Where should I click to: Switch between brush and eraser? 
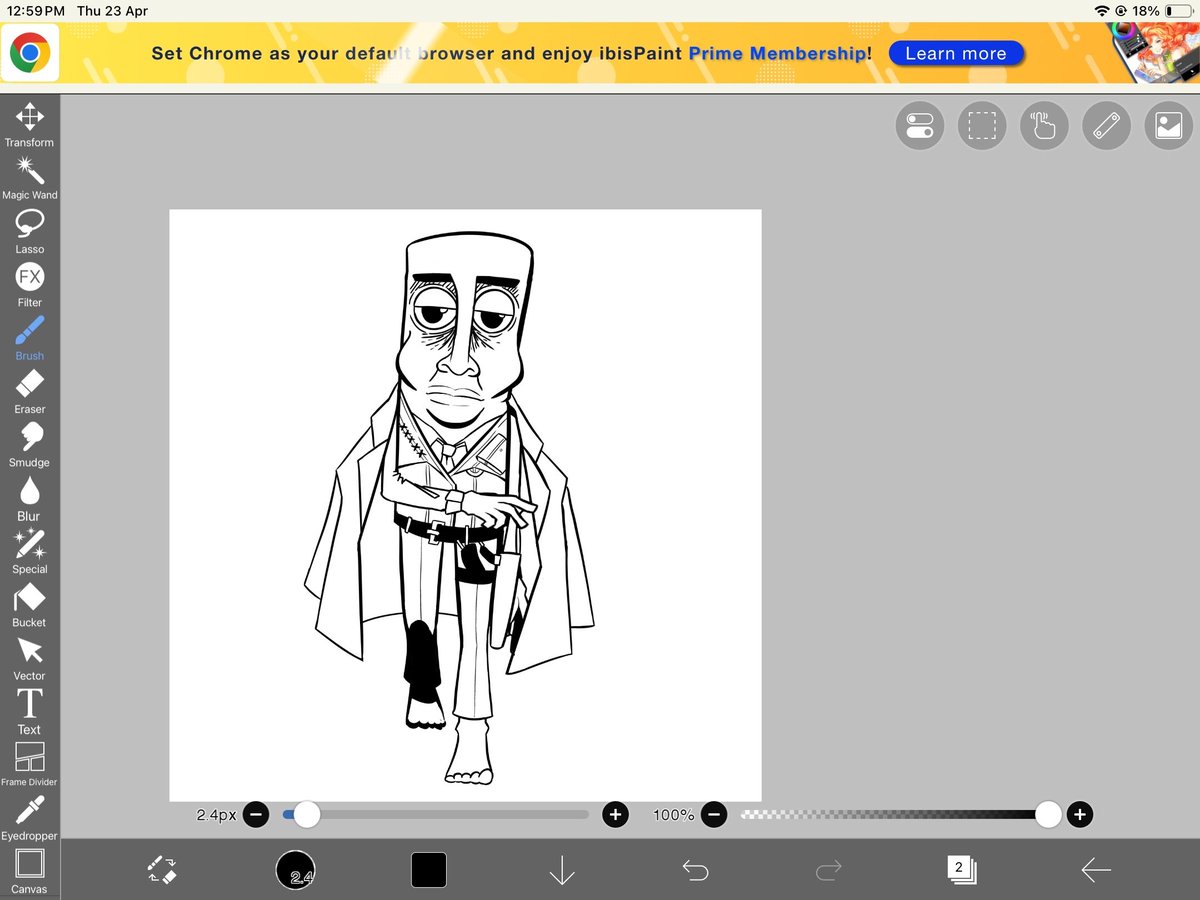[162, 870]
